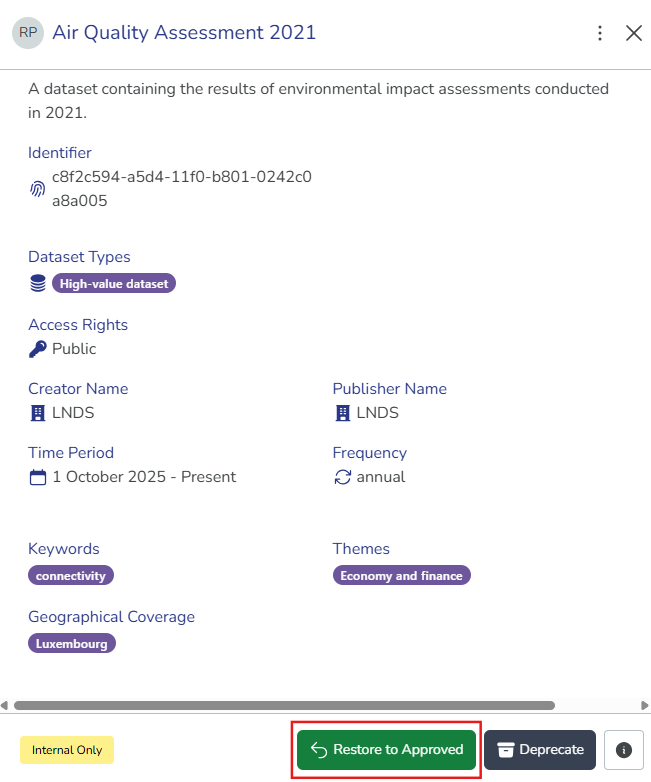Click the database stack icon
Image resolution: width=651 pixels, height=782 pixels.
coord(38,283)
